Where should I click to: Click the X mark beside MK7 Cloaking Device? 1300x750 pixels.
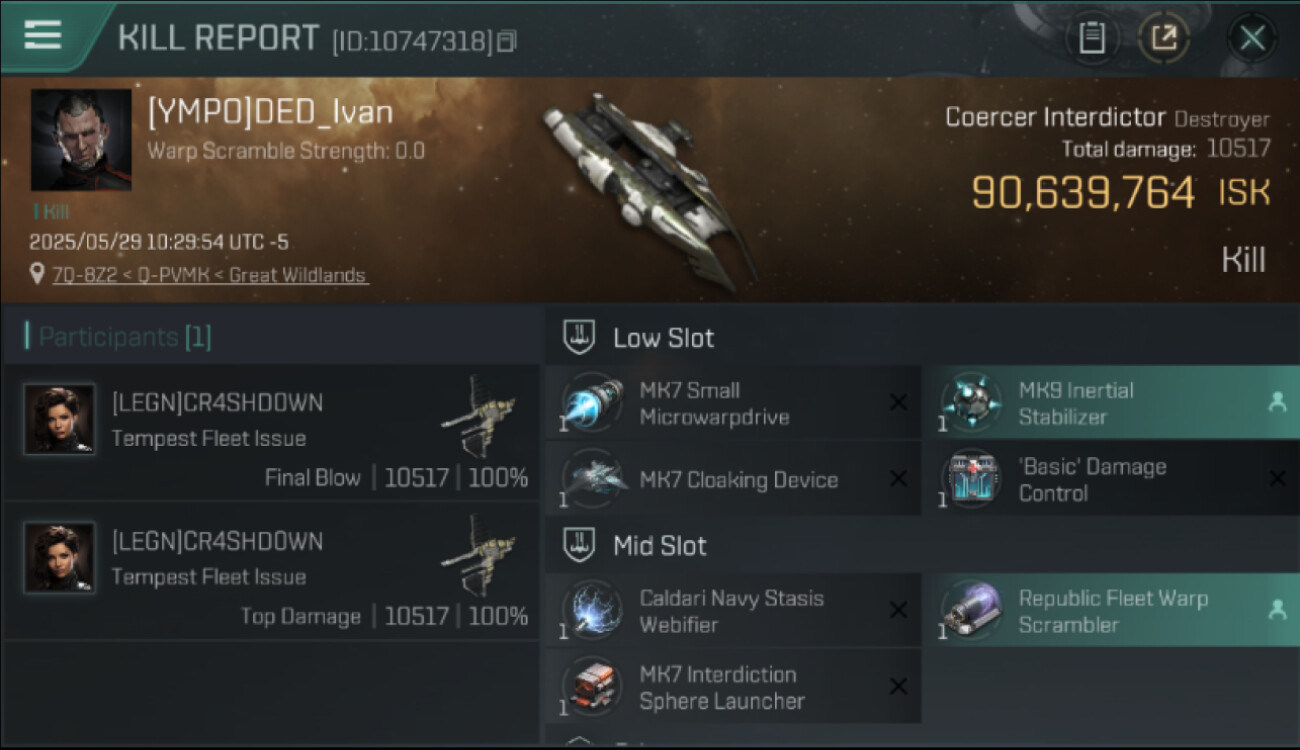pos(898,479)
